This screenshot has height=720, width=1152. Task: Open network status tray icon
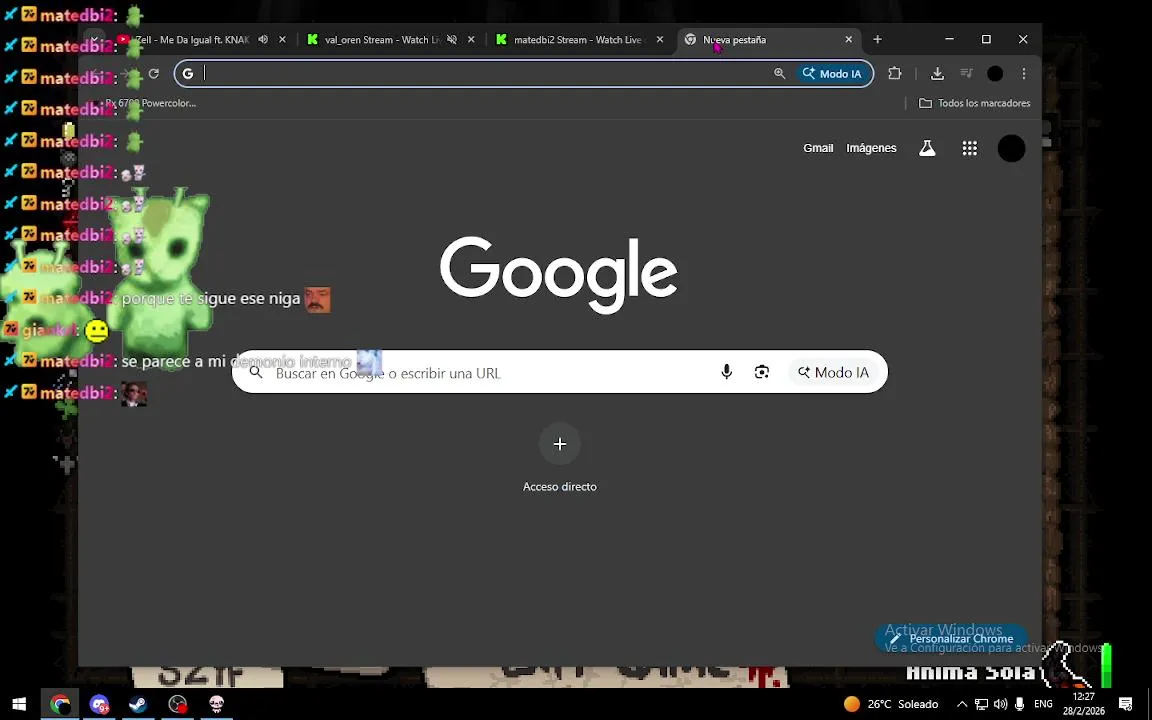[x=982, y=705]
